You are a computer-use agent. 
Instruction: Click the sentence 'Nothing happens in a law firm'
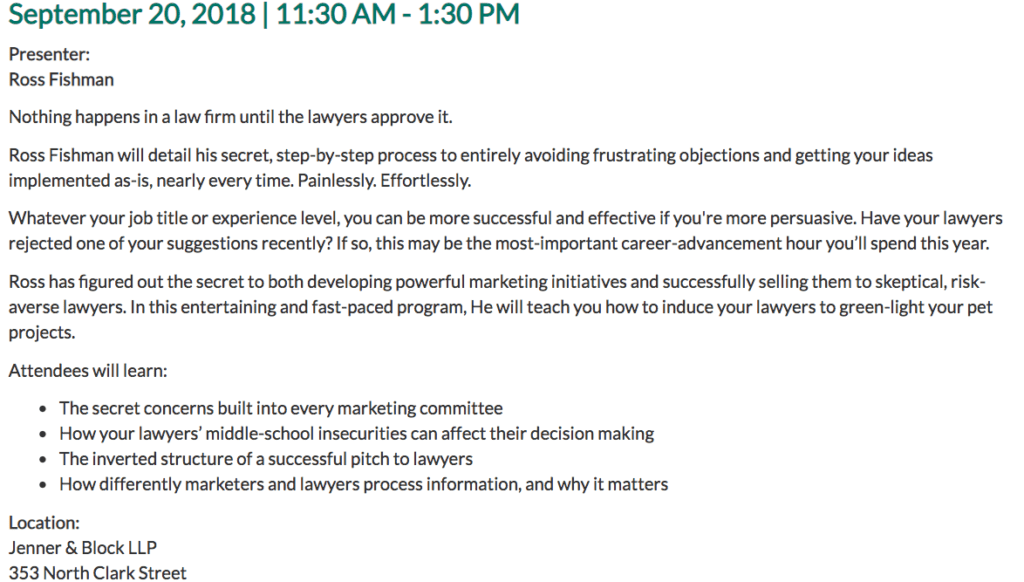tap(231, 117)
